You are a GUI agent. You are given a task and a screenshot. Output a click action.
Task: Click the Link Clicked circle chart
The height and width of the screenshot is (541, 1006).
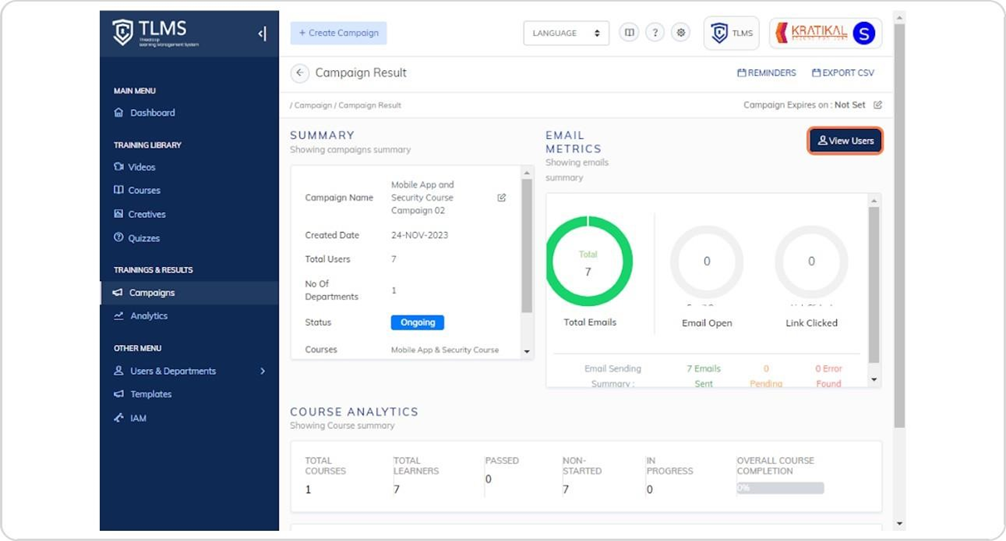pos(812,261)
